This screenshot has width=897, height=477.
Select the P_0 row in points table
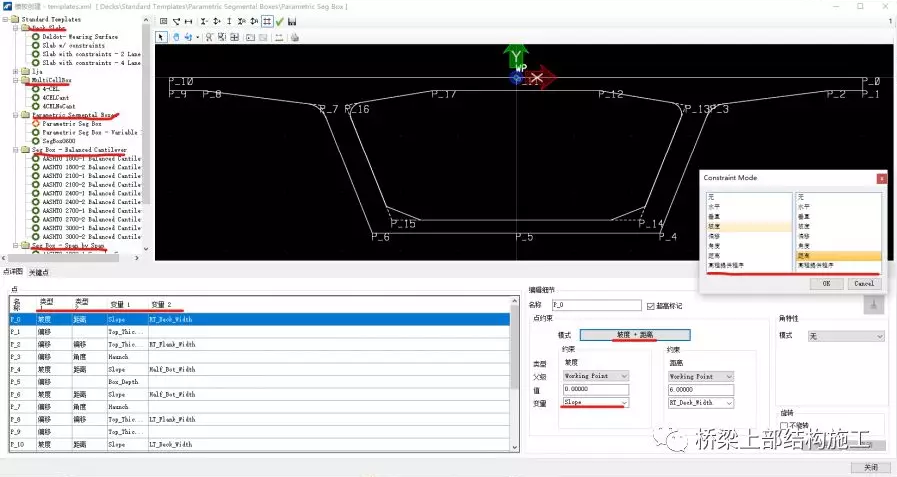click(x=260, y=319)
